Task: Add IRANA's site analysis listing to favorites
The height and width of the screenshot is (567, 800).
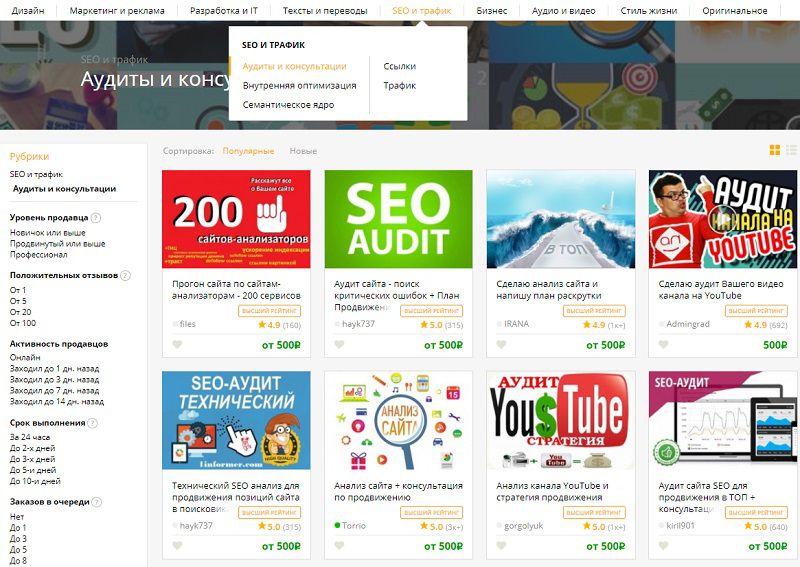Action: point(502,344)
